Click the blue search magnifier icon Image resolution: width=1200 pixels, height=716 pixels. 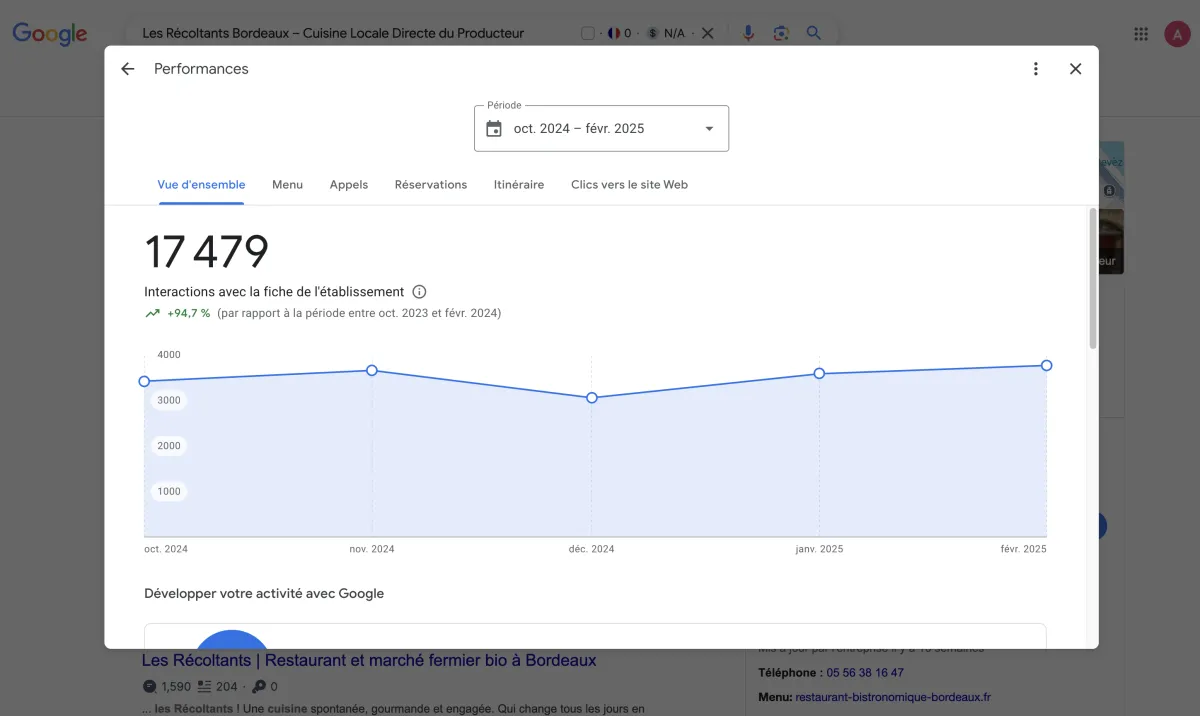point(814,33)
